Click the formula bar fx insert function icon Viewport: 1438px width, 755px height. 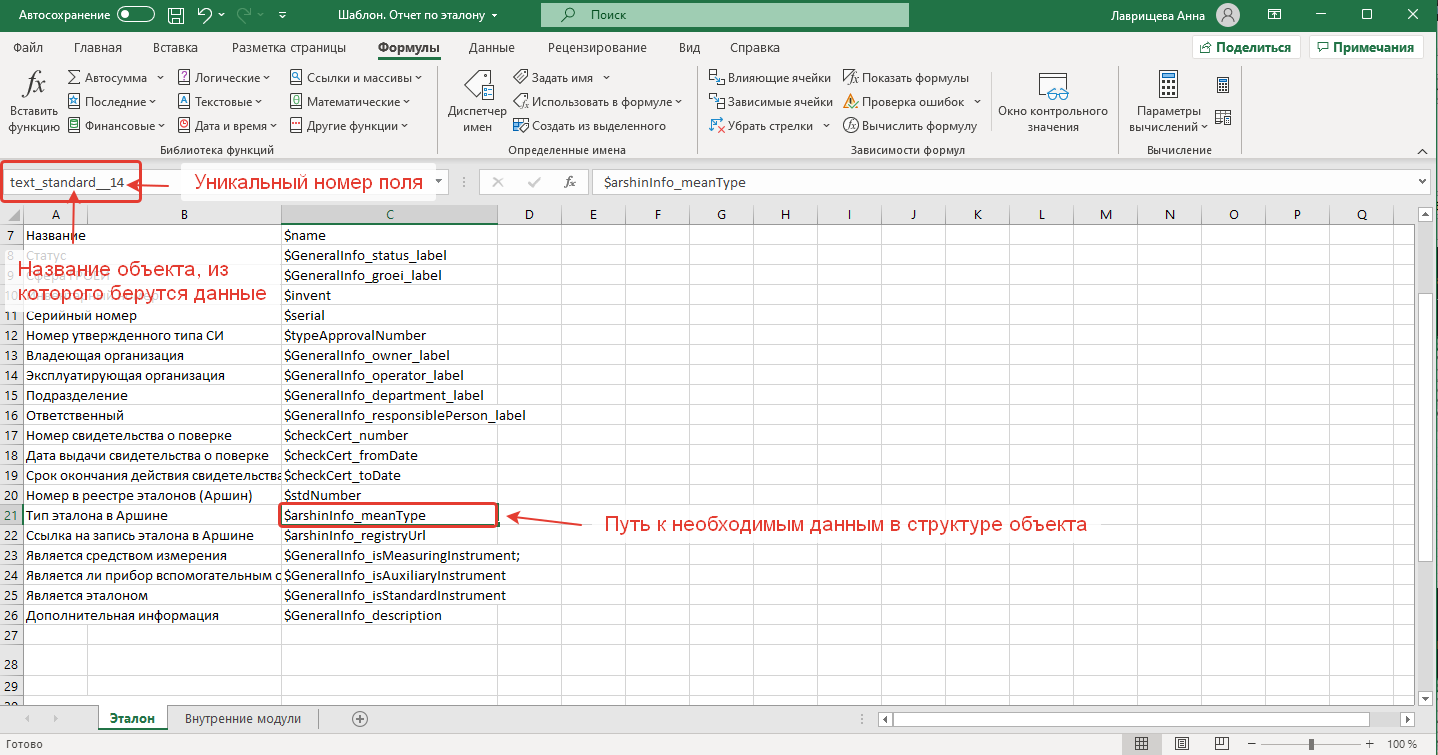click(x=570, y=183)
